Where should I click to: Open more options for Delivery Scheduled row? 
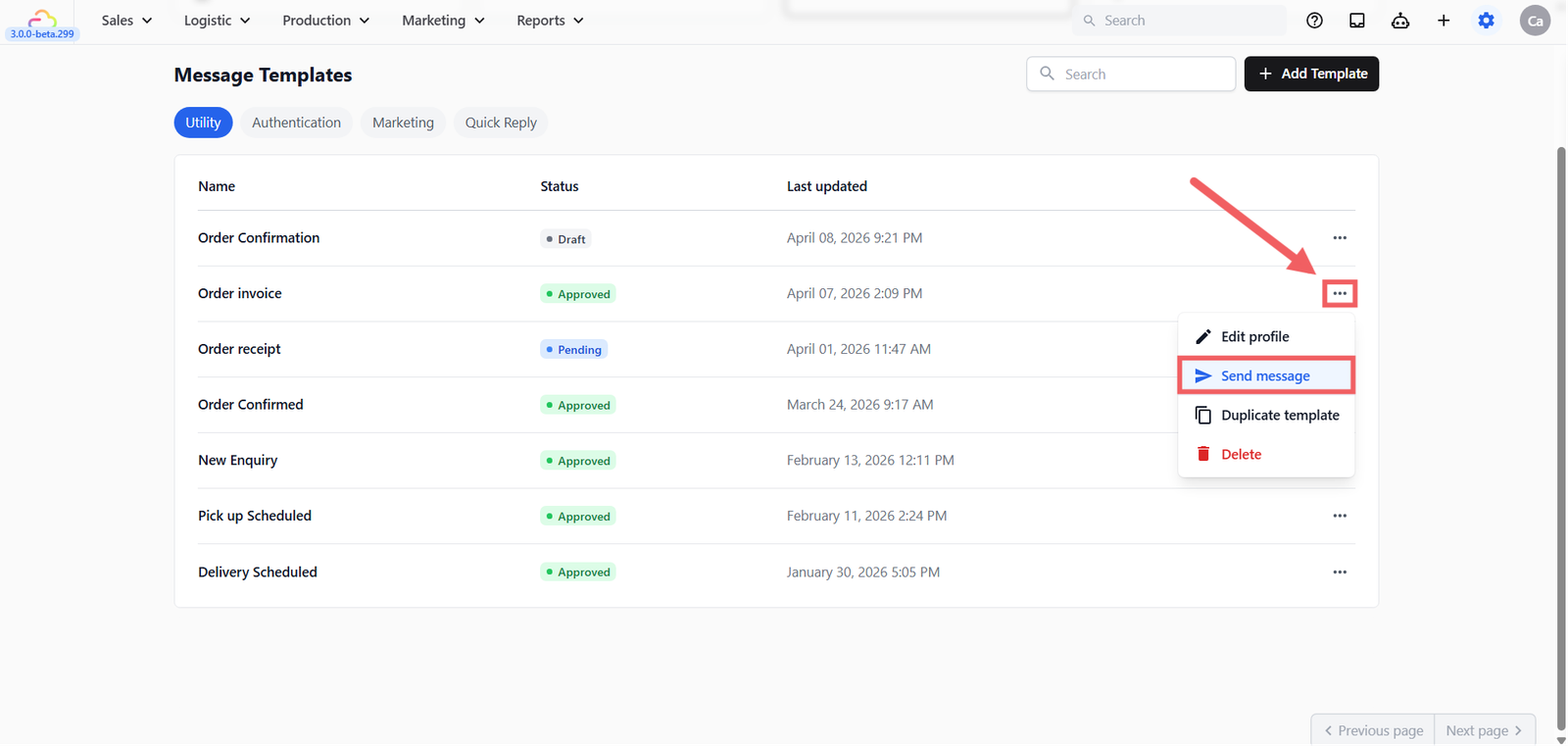[1340, 572]
